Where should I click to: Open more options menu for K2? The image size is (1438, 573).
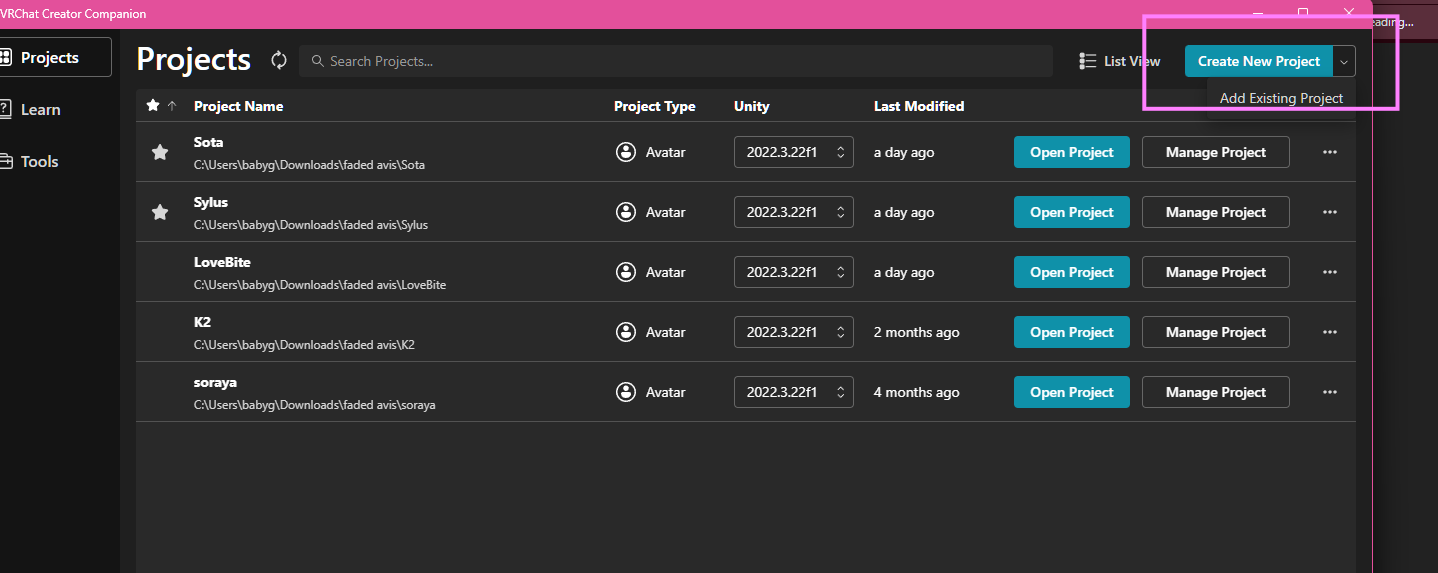(1330, 332)
